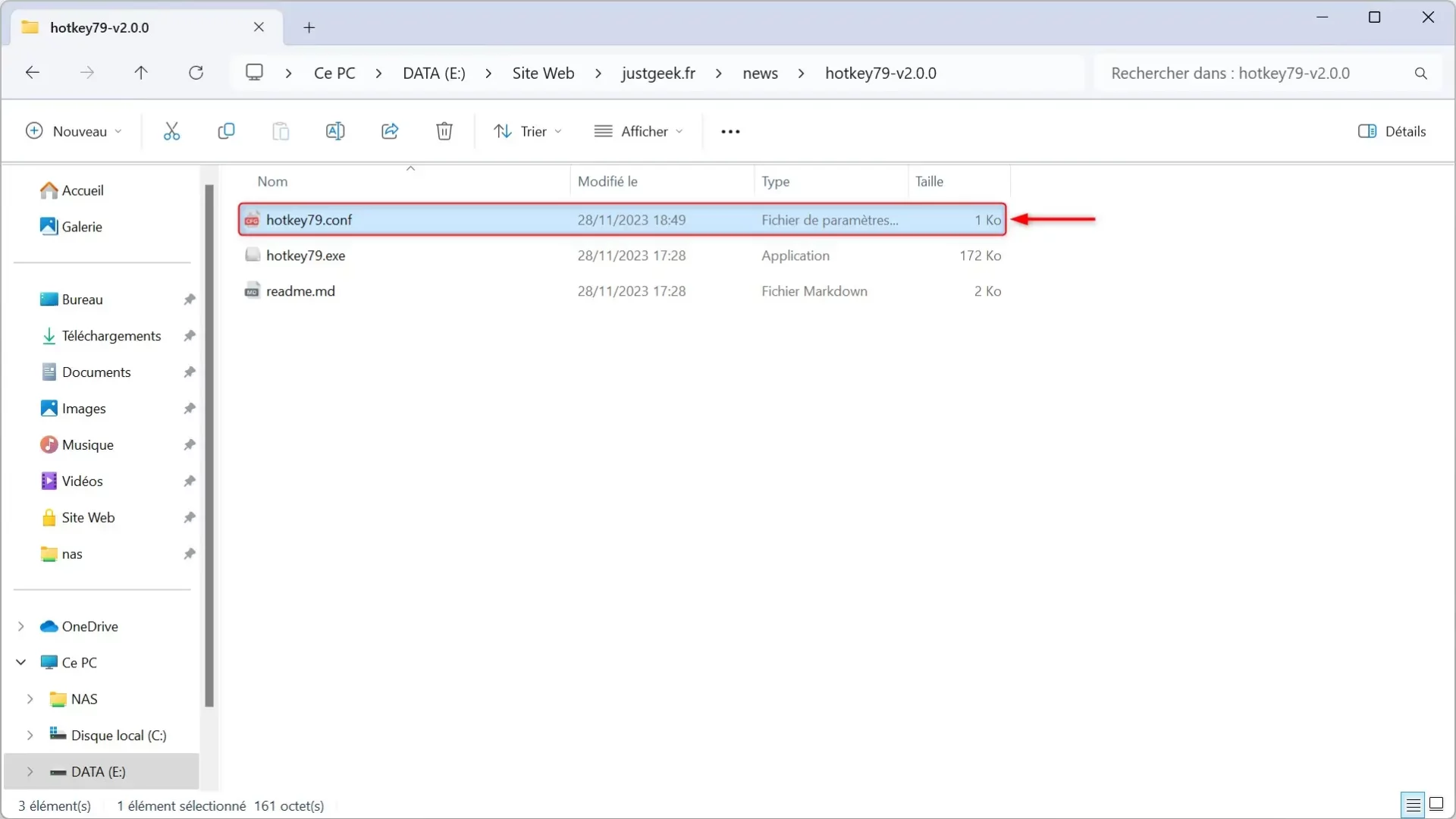Navigate to Ce PC breadcrumb
The width and height of the screenshot is (1456, 819).
click(334, 74)
